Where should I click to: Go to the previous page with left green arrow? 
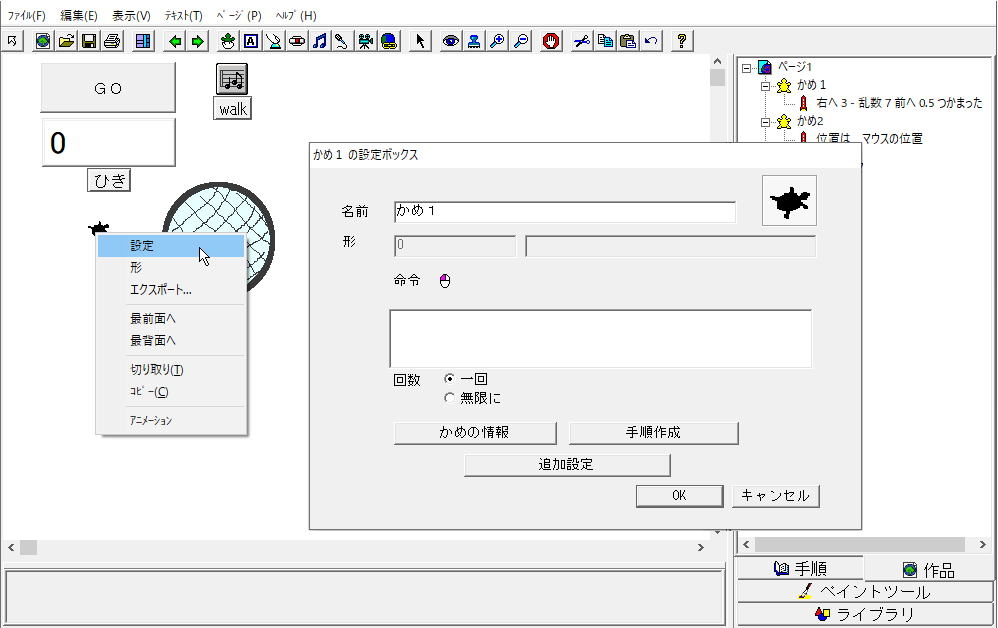pos(175,41)
